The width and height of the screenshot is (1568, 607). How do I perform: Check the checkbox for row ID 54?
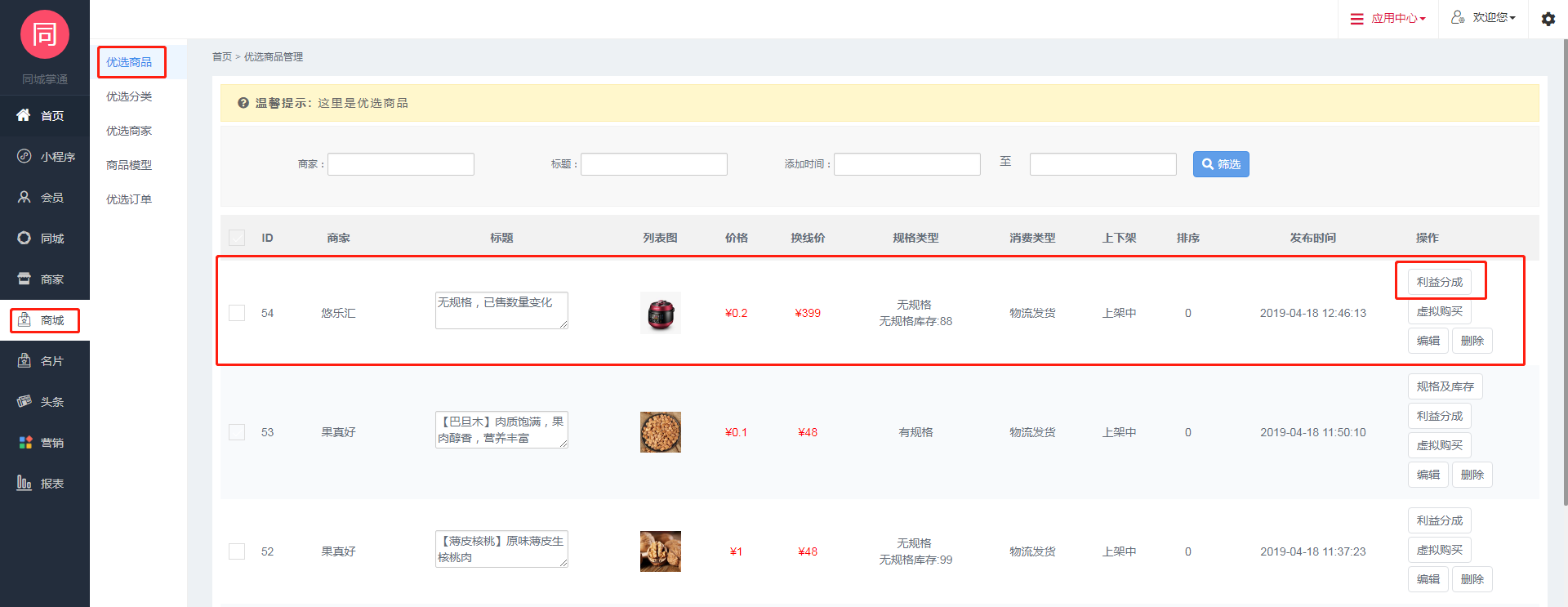pyautogui.click(x=237, y=313)
